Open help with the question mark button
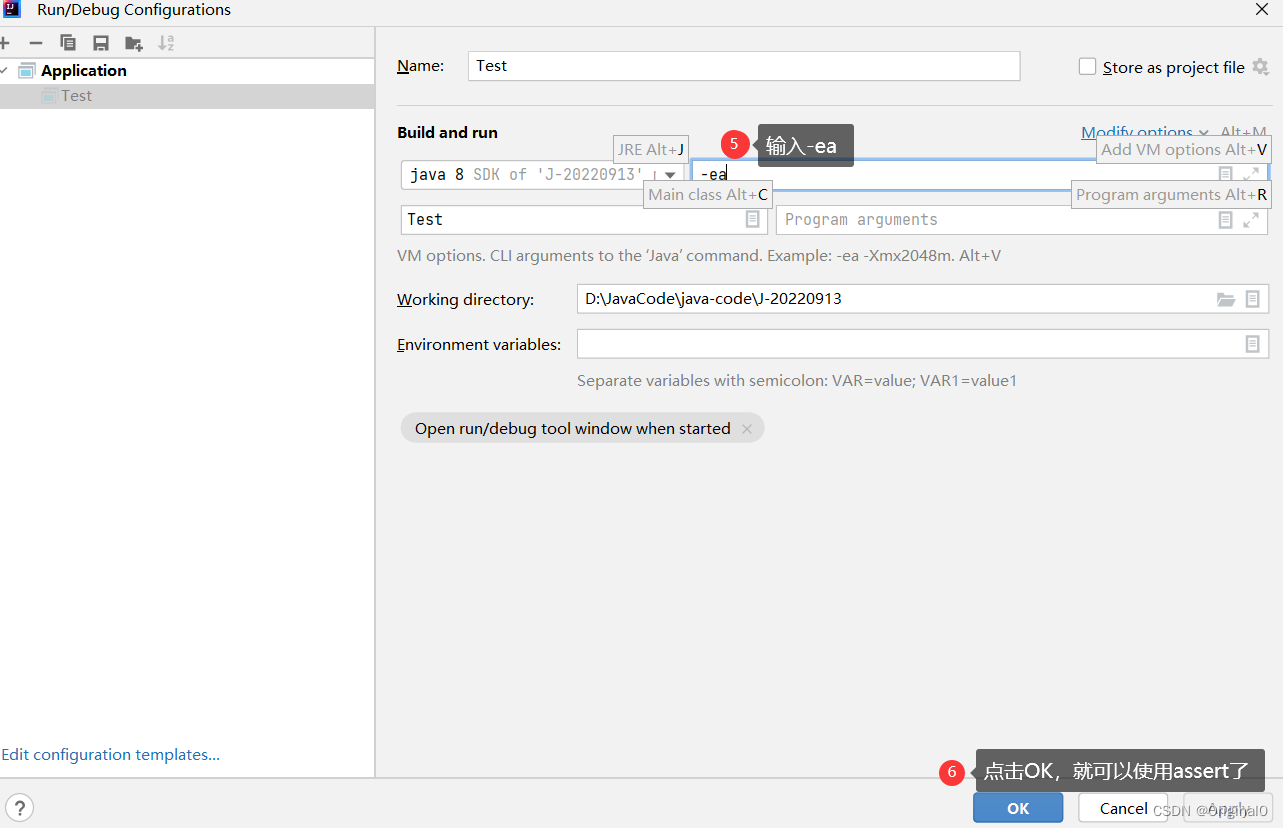 point(19,808)
